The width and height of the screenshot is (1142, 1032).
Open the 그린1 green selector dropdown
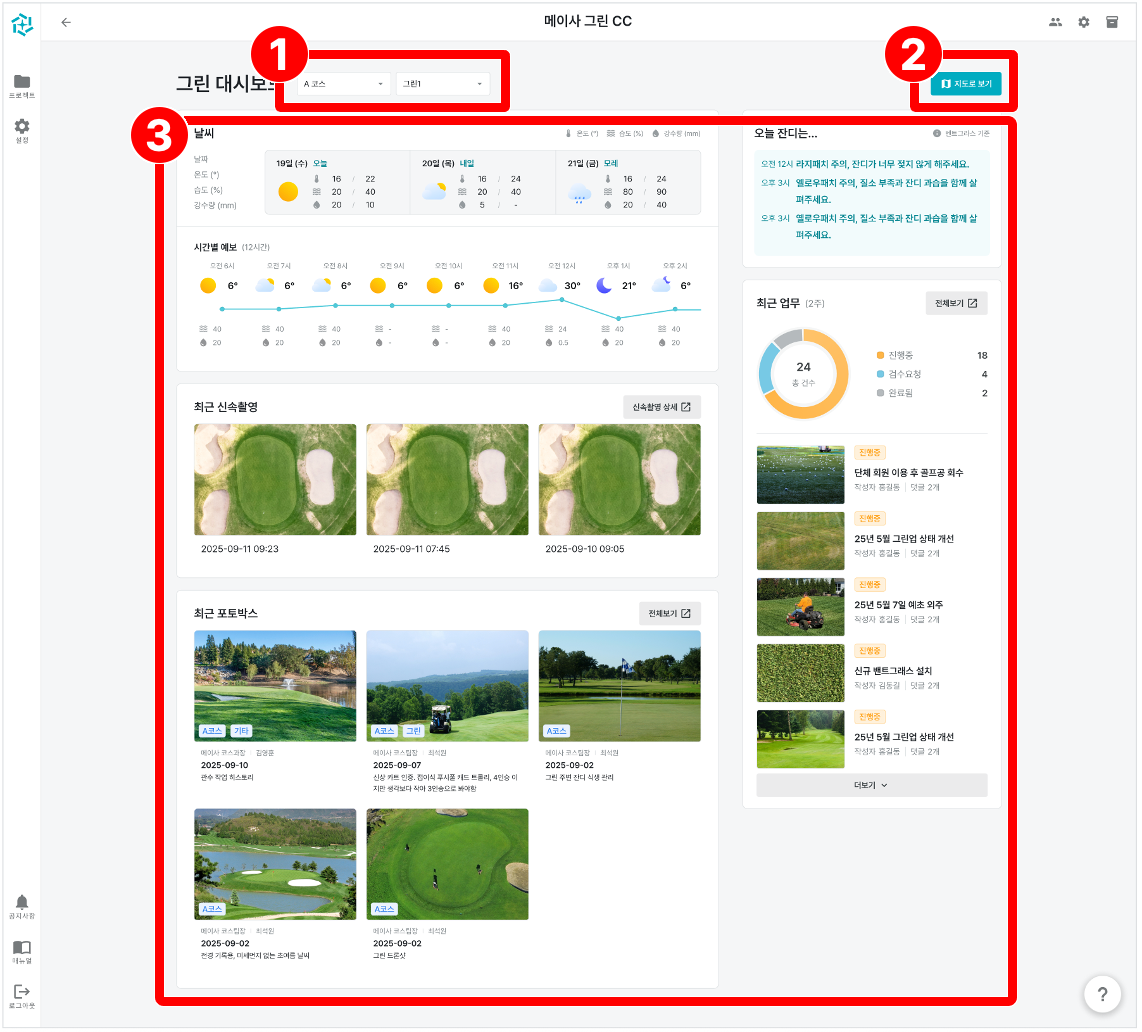click(x=442, y=84)
